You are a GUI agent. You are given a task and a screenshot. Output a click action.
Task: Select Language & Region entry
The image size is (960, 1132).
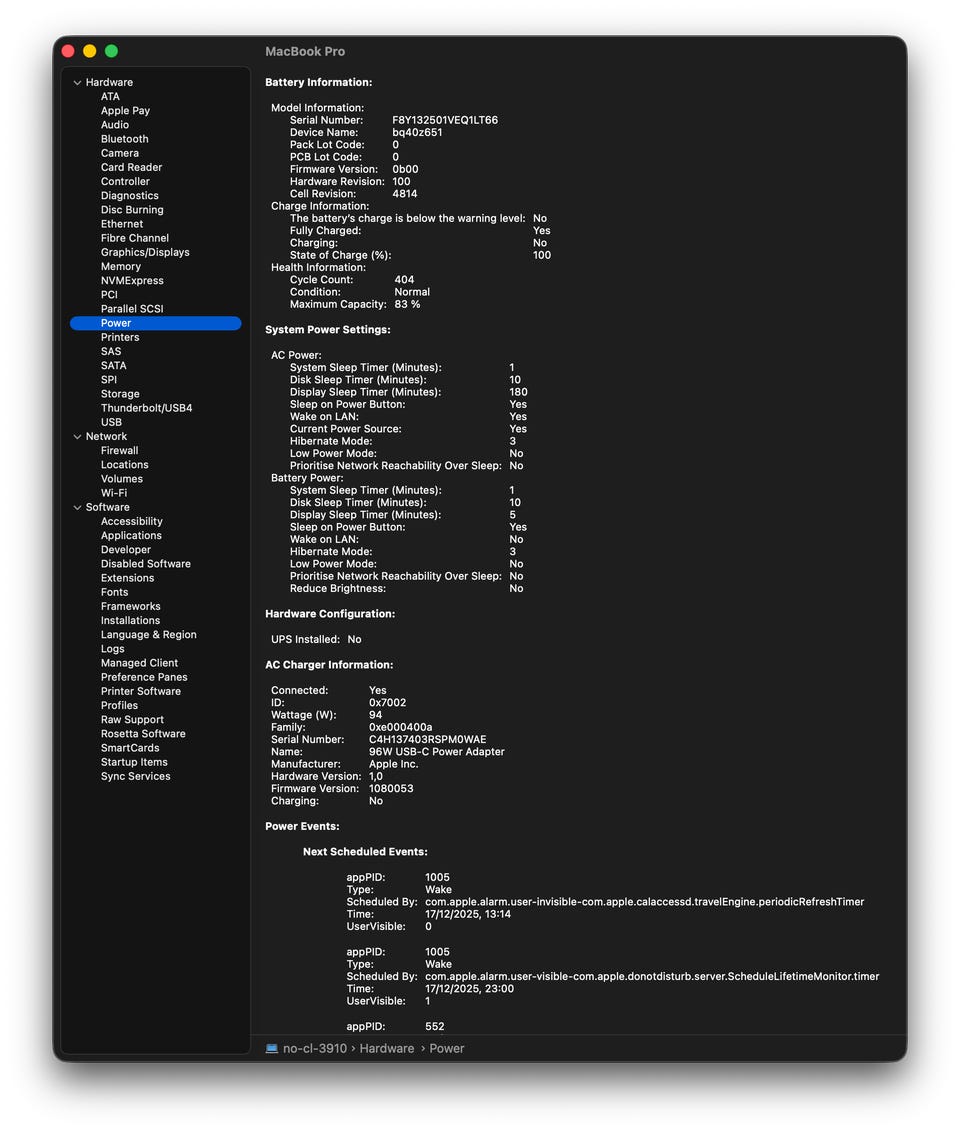149,635
